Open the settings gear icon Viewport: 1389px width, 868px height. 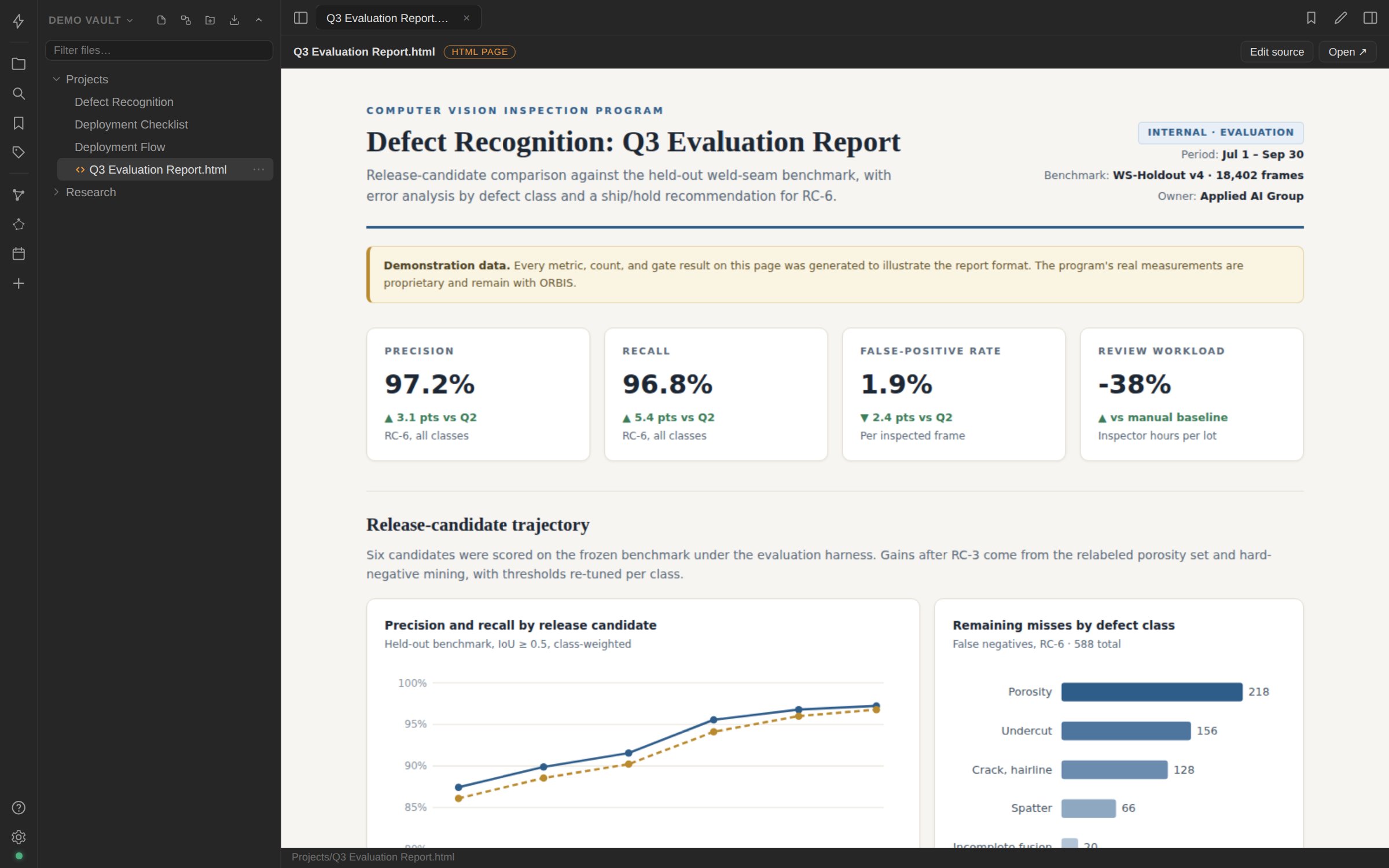point(19,837)
